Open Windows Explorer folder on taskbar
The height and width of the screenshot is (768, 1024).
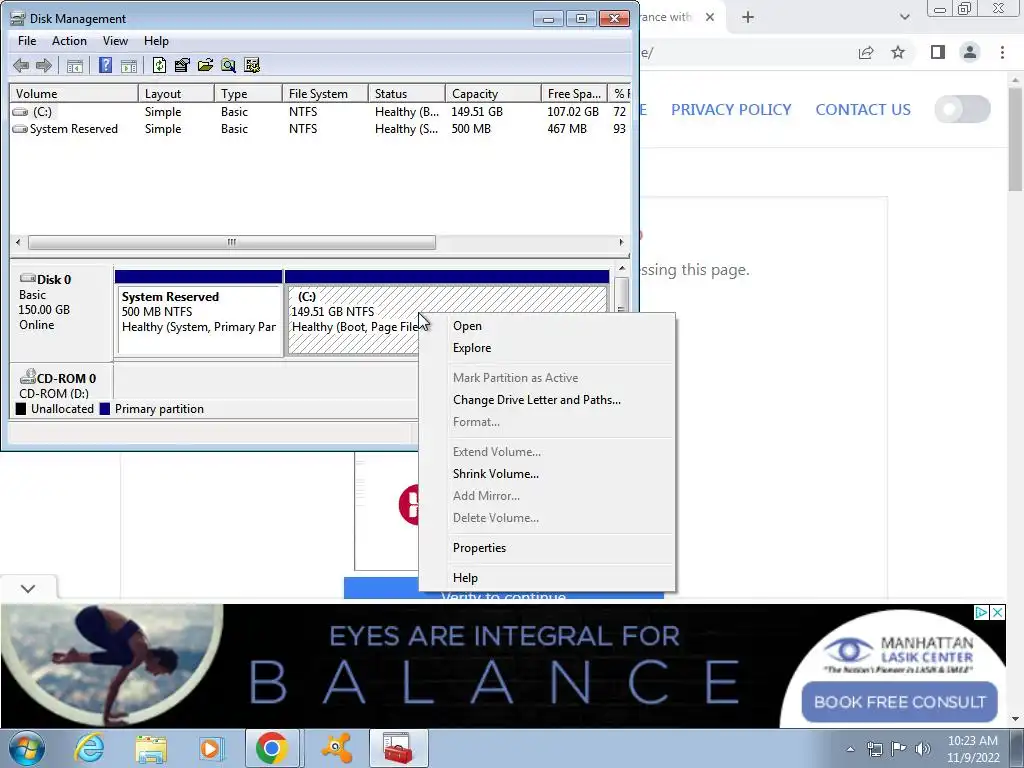click(x=151, y=748)
